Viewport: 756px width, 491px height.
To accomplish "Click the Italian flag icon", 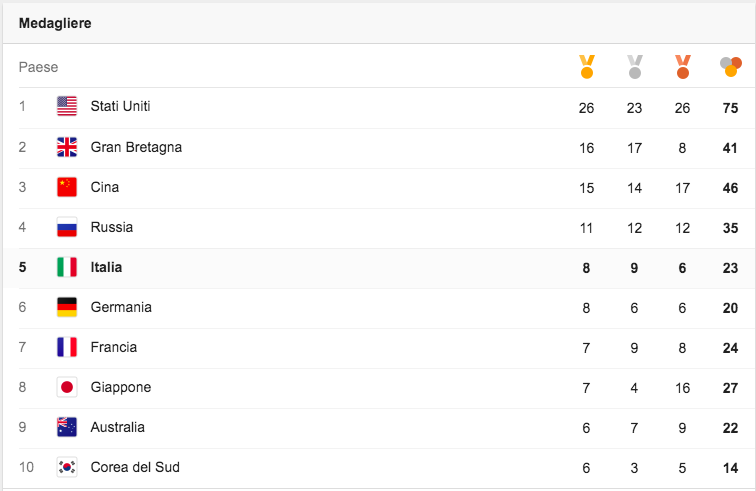I will point(67,267).
